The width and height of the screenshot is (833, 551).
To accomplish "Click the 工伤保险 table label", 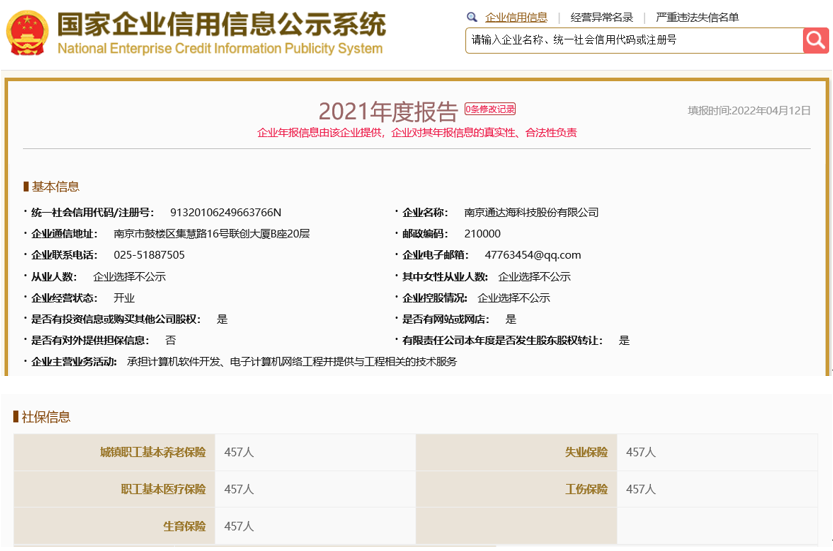I will click(586, 489).
